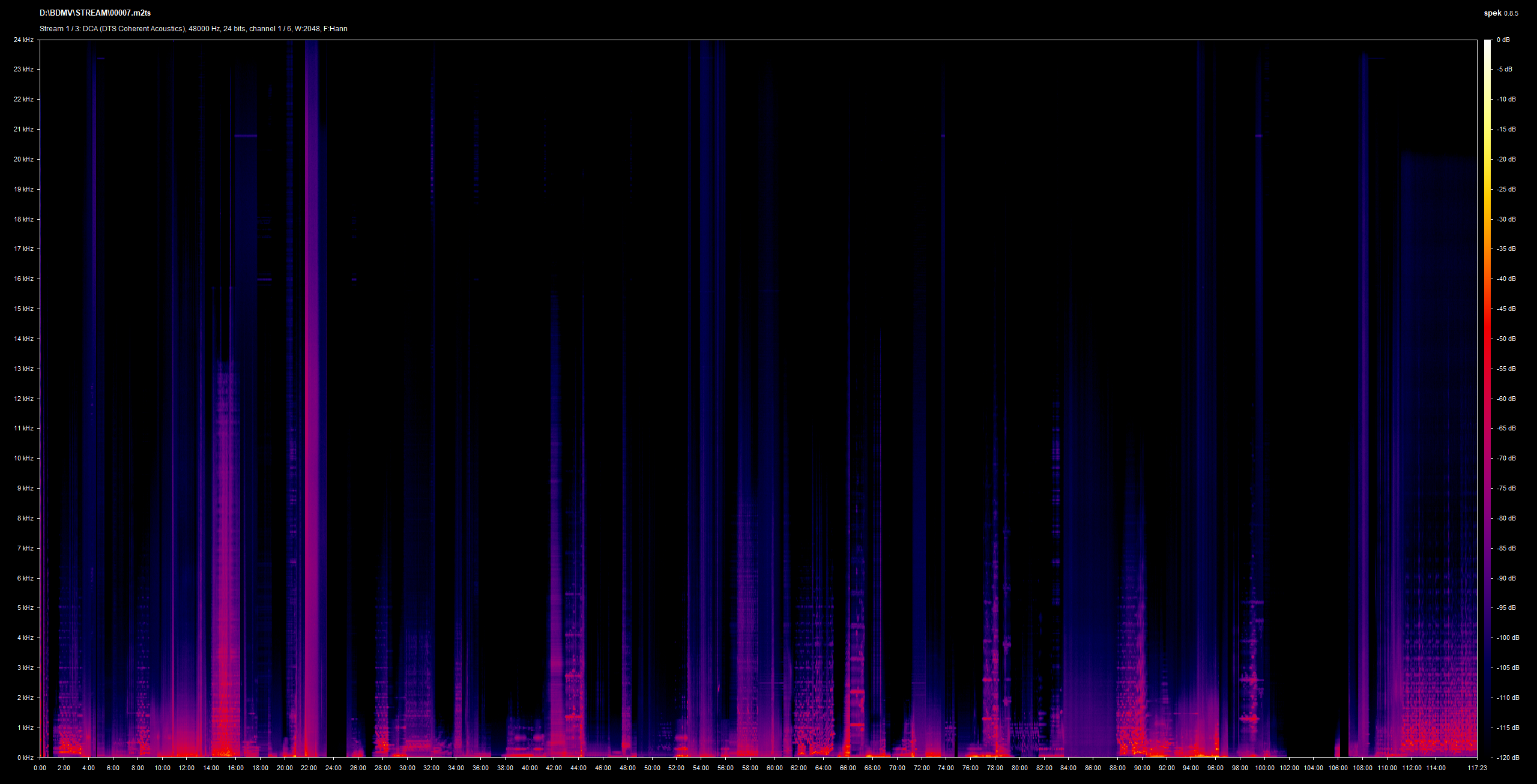Click the bright vertical band near 22:00
Image resolution: width=1537 pixels, height=784 pixels.
[312, 396]
